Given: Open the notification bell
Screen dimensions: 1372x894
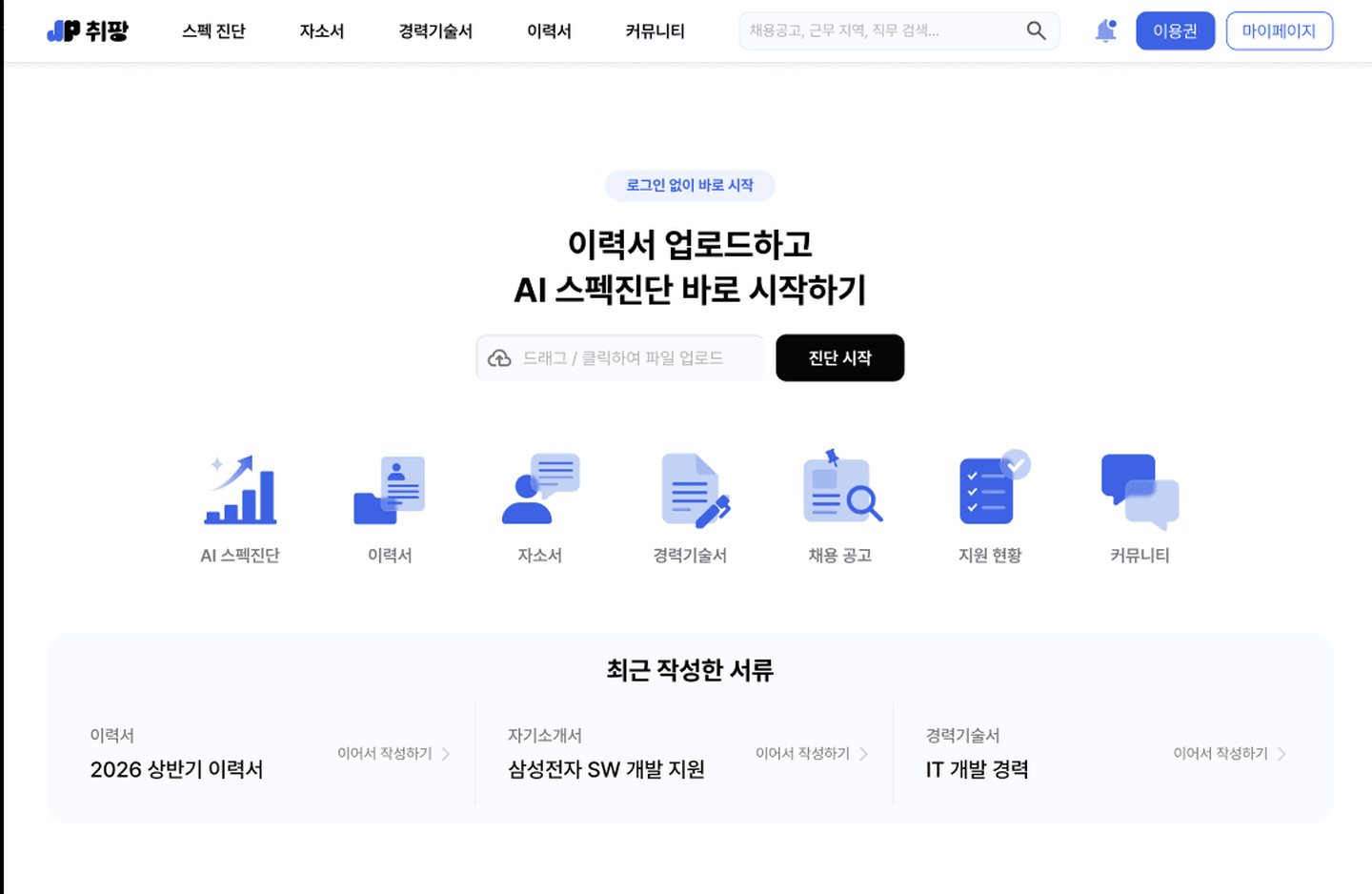Looking at the screenshot, I should pyautogui.click(x=1105, y=30).
